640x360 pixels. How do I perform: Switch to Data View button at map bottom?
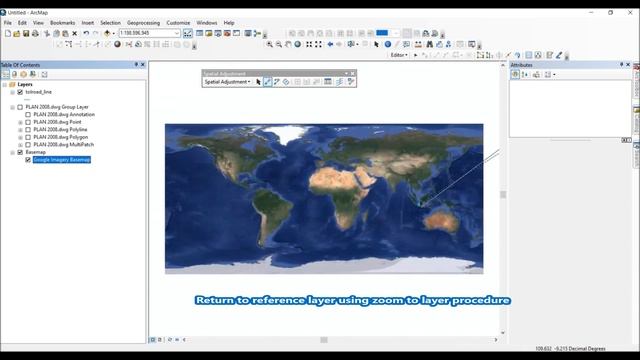(153, 340)
